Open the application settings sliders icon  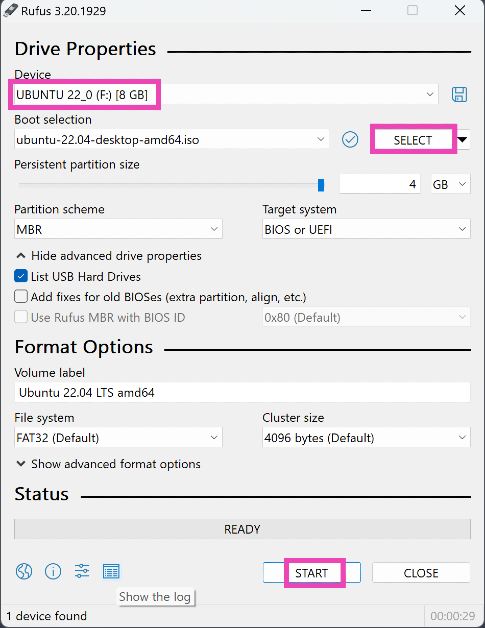pos(82,571)
